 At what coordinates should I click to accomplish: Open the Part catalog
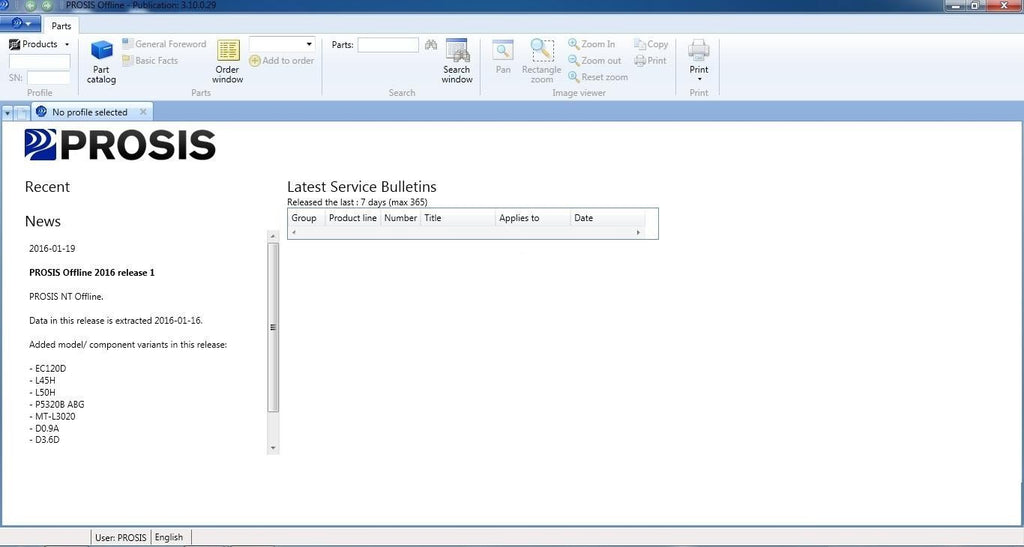pos(101,60)
